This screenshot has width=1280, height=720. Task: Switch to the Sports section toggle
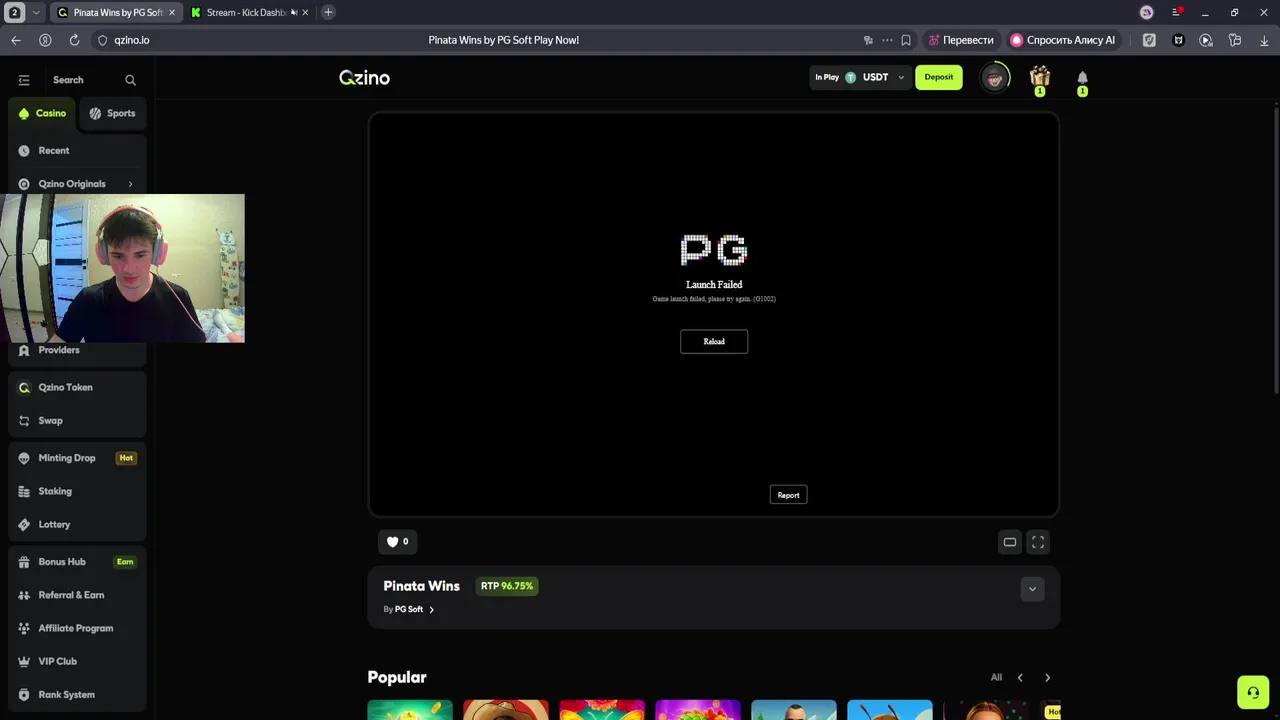112,113
